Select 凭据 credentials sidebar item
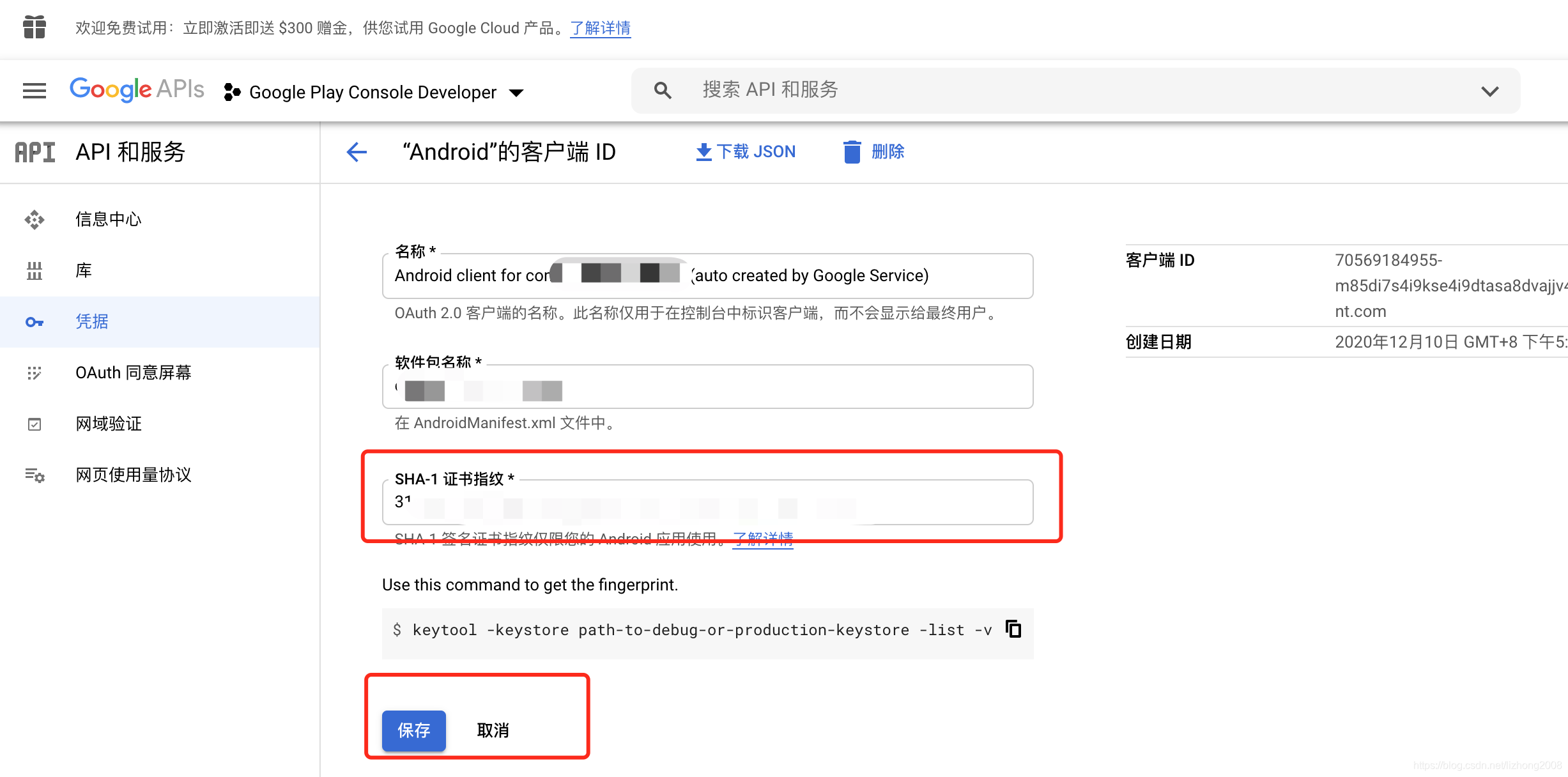 92,321
